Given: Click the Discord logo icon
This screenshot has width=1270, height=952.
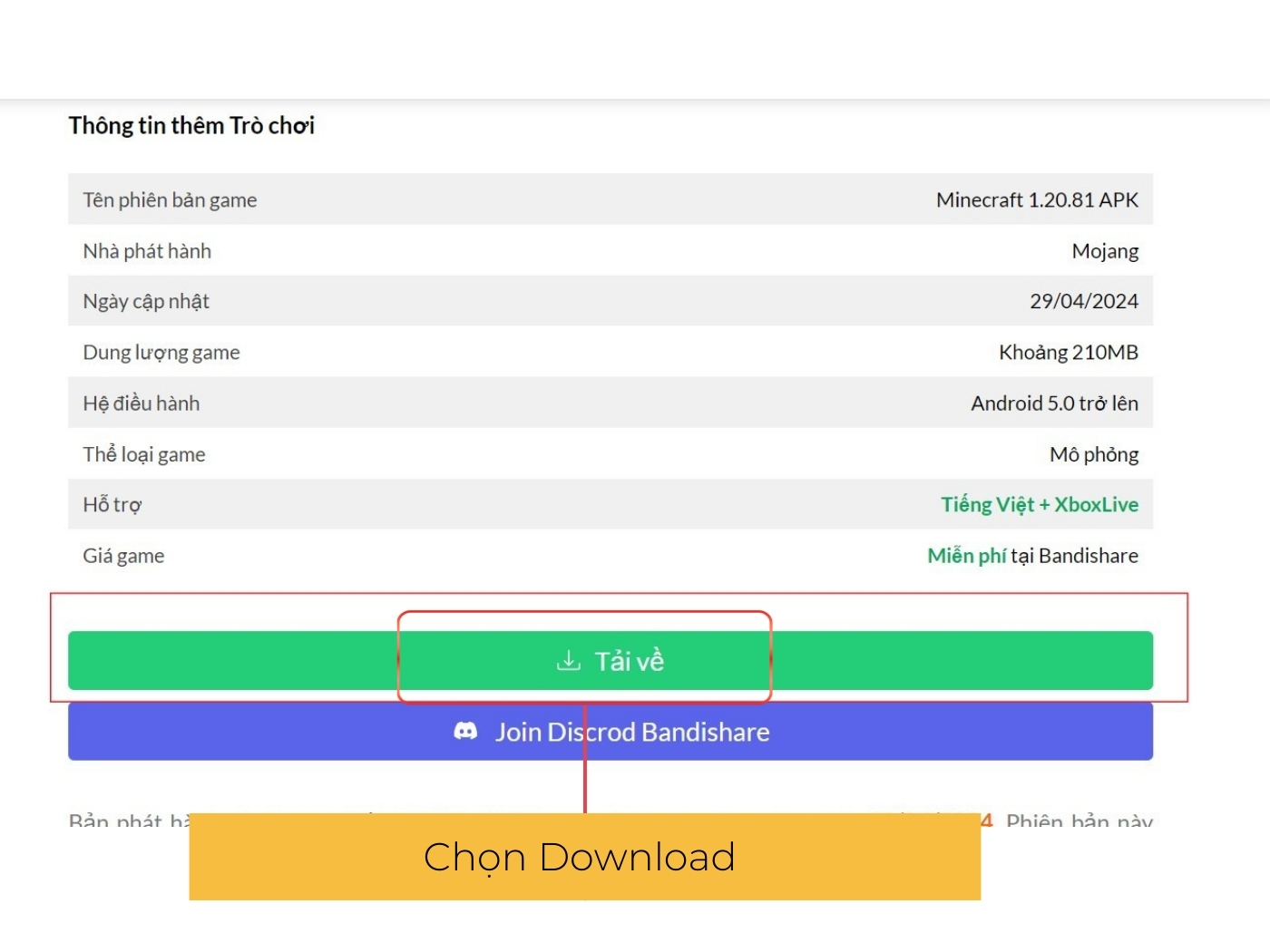Looking at the screenshot, I should coord(465,731).
